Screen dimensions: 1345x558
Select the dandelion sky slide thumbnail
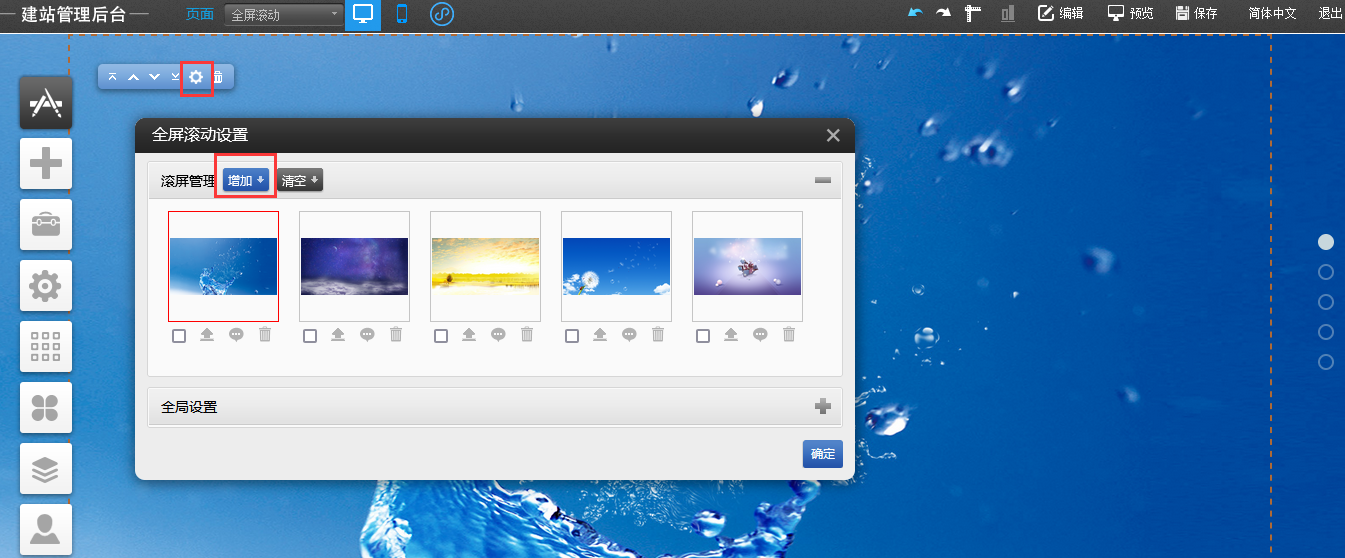(x=616, y=266)
